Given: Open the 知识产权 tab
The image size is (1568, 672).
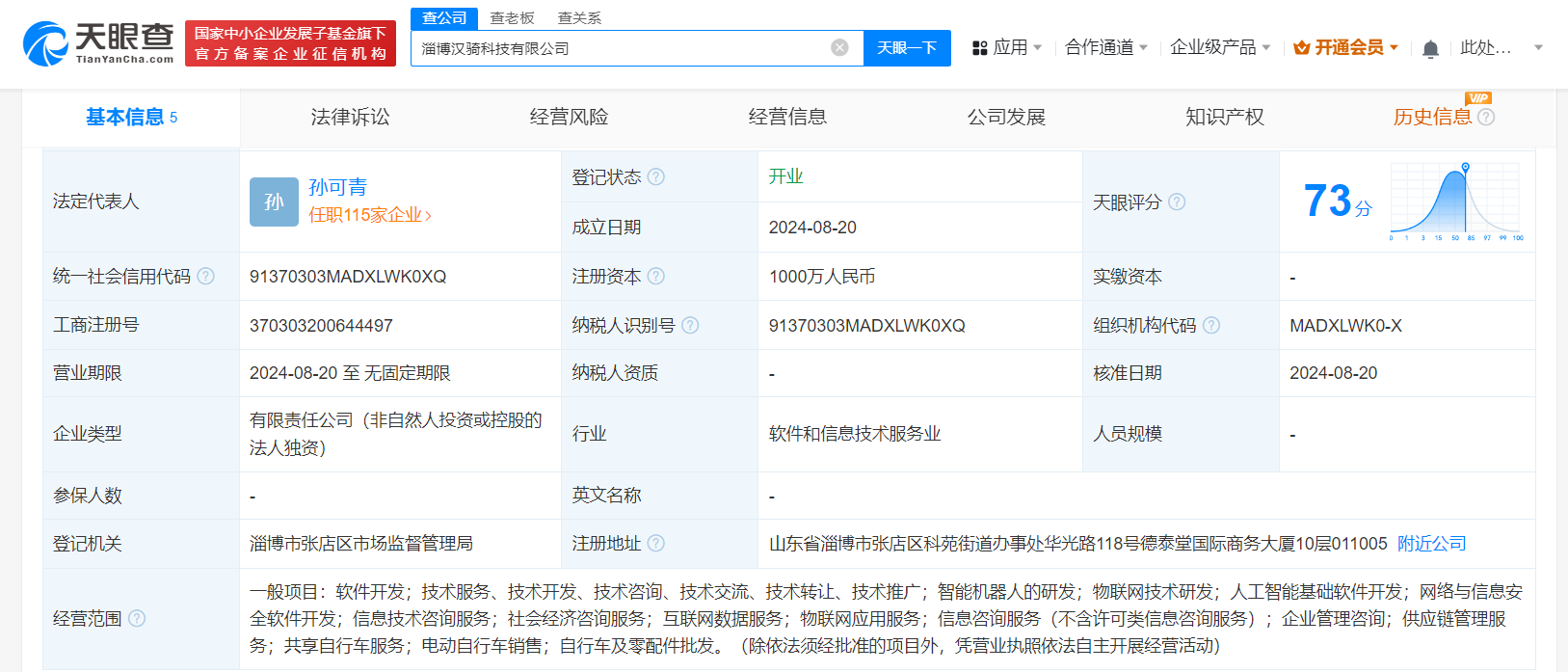Looking at the screenshot, I should 1224,118.
